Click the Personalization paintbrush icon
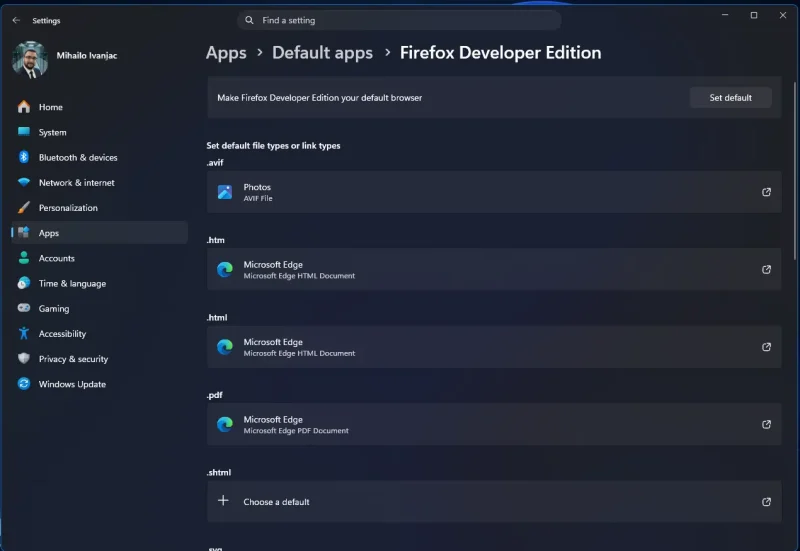The image size is (800, 551). click(x=23, y=207)
